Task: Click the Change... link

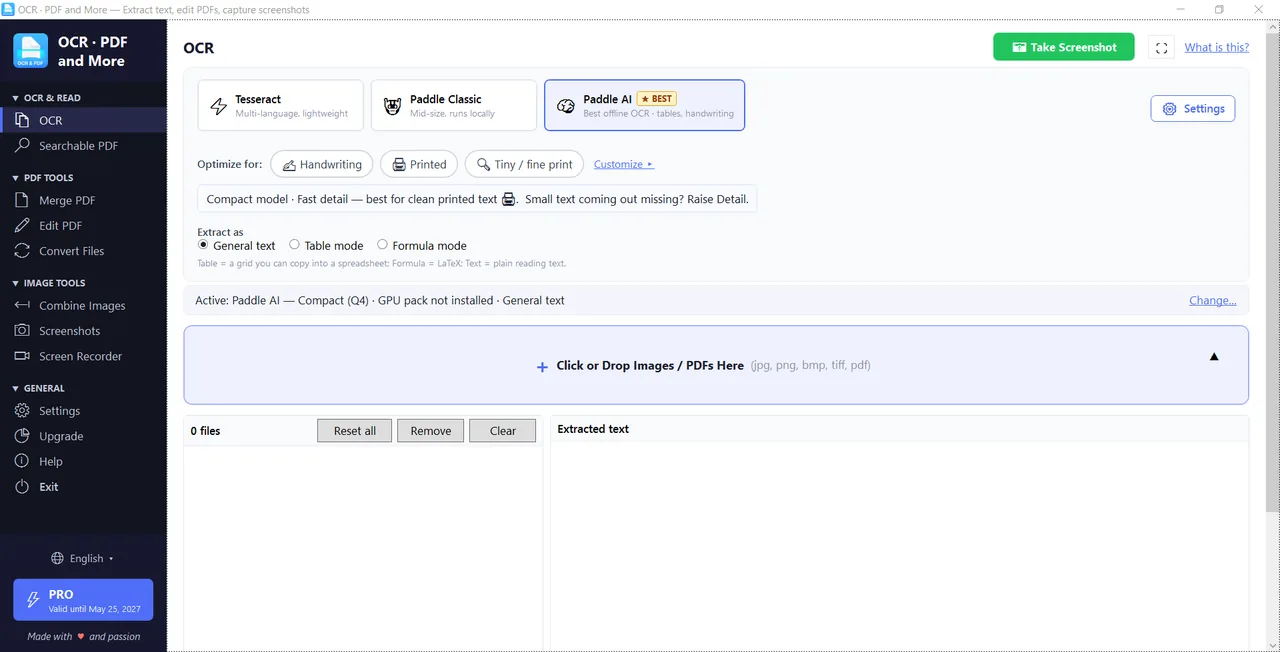Action: coord(1212,300)
